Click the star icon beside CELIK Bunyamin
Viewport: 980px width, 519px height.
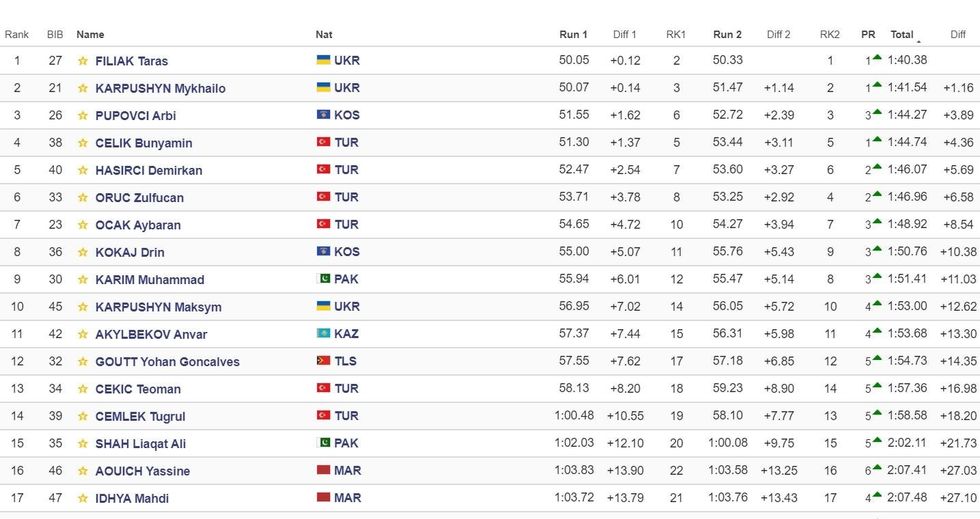pyautogui.click(x=83, y=143)
